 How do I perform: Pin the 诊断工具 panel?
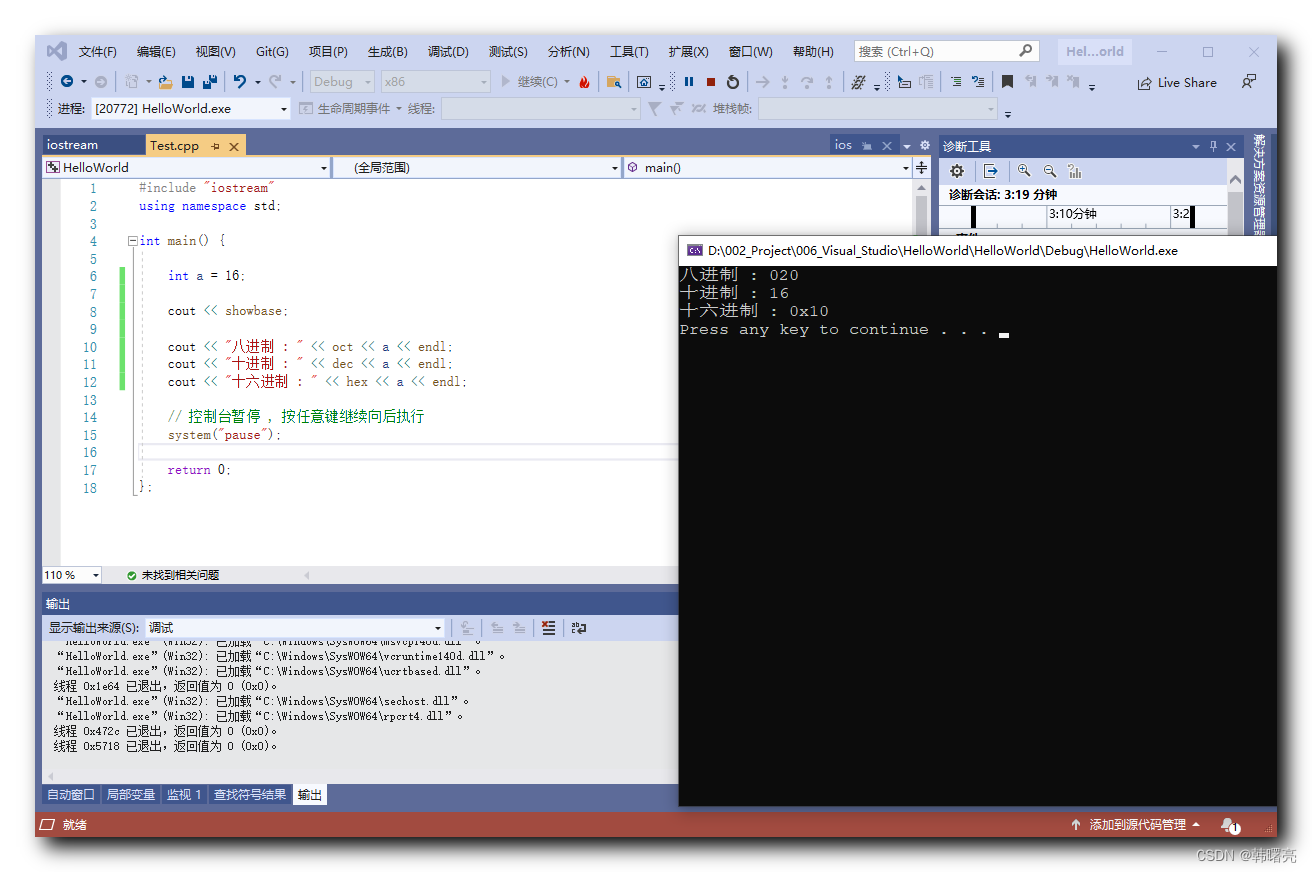click(x=1212, y=145)
